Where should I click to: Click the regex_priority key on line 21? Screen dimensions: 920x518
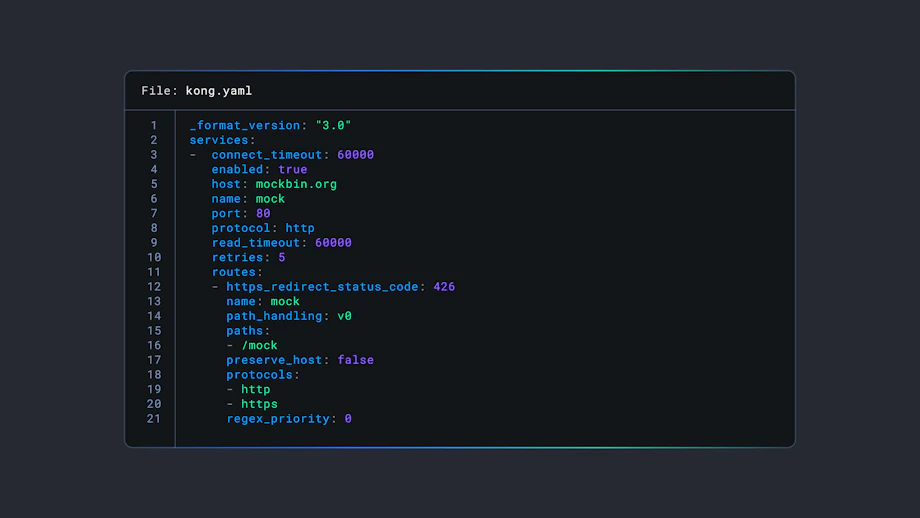coord(277,419)
